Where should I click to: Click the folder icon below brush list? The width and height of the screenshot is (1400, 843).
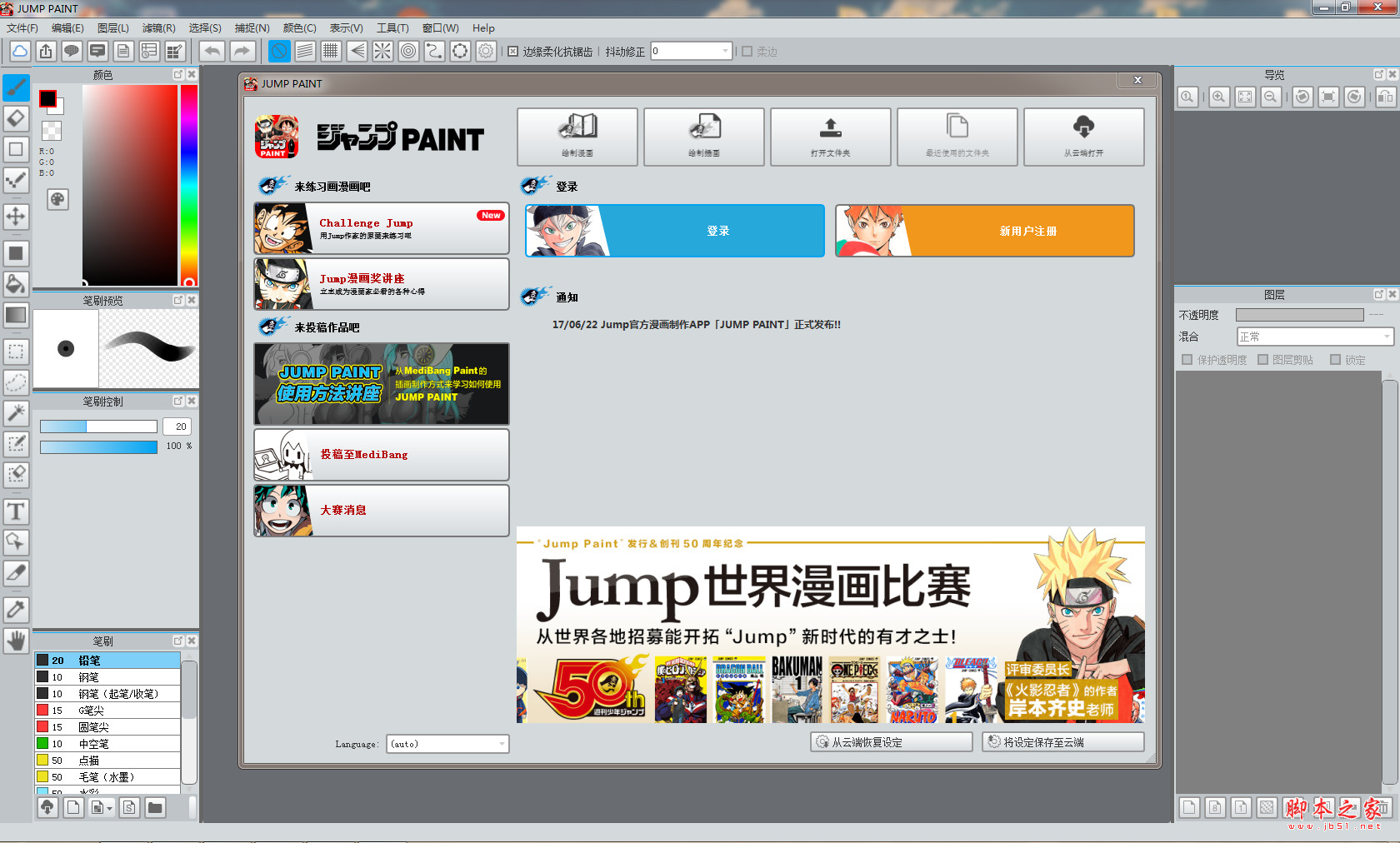155,807
